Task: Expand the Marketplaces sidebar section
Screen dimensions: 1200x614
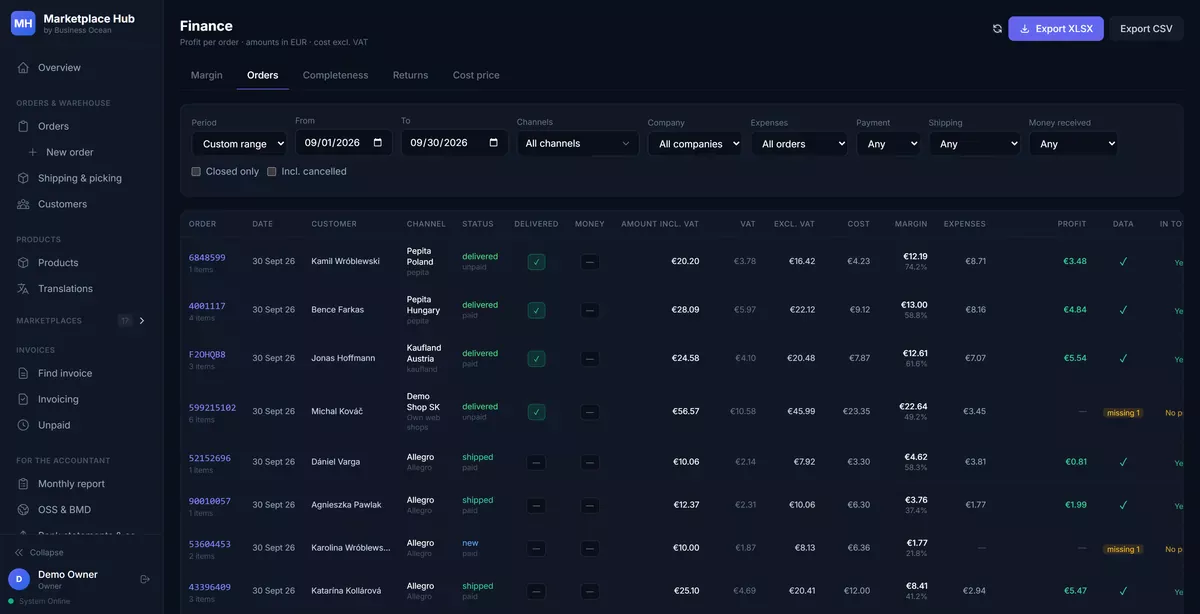Action: [x=142, y=321]
